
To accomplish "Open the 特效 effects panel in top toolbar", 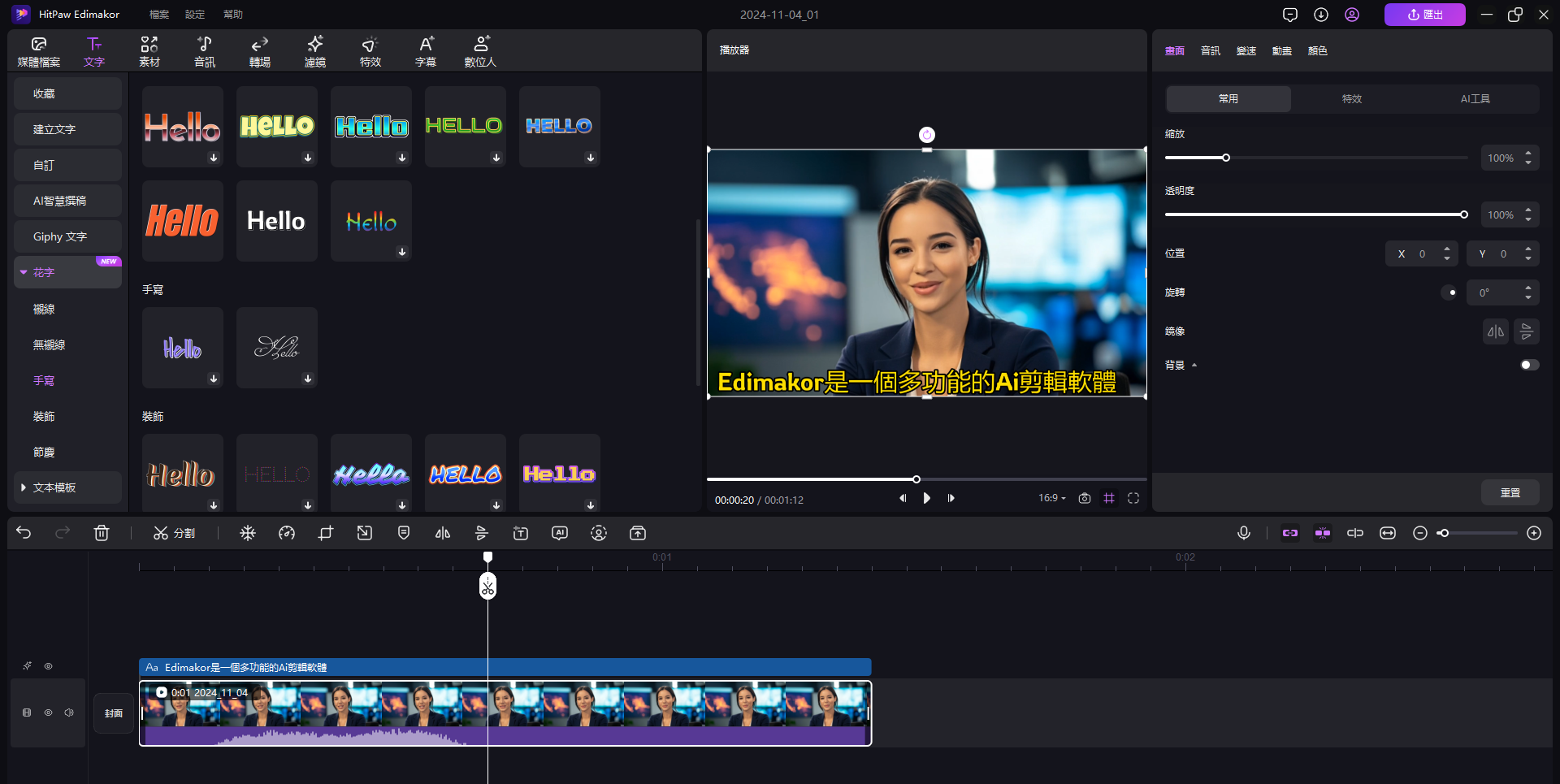I will [x=370, y=51].
